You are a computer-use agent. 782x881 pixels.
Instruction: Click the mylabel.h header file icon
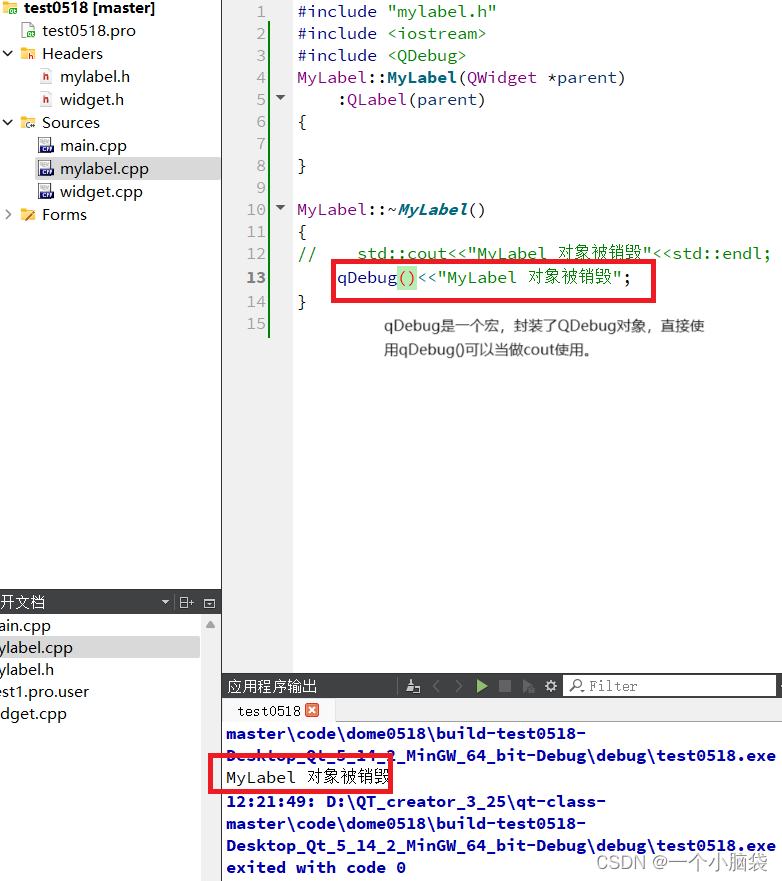pos(46,76)
